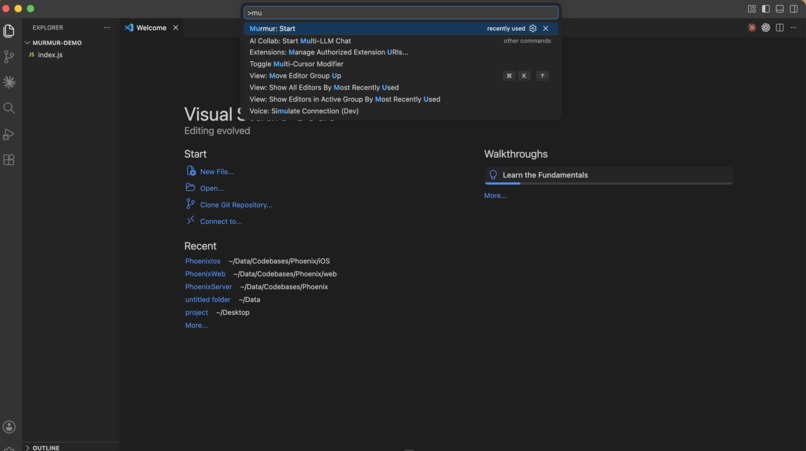Image resolution: width=806 pixels, height=451 pixels.
Task: Select Show All Editors By Most Recently Used
Action: tap(400, 87)
